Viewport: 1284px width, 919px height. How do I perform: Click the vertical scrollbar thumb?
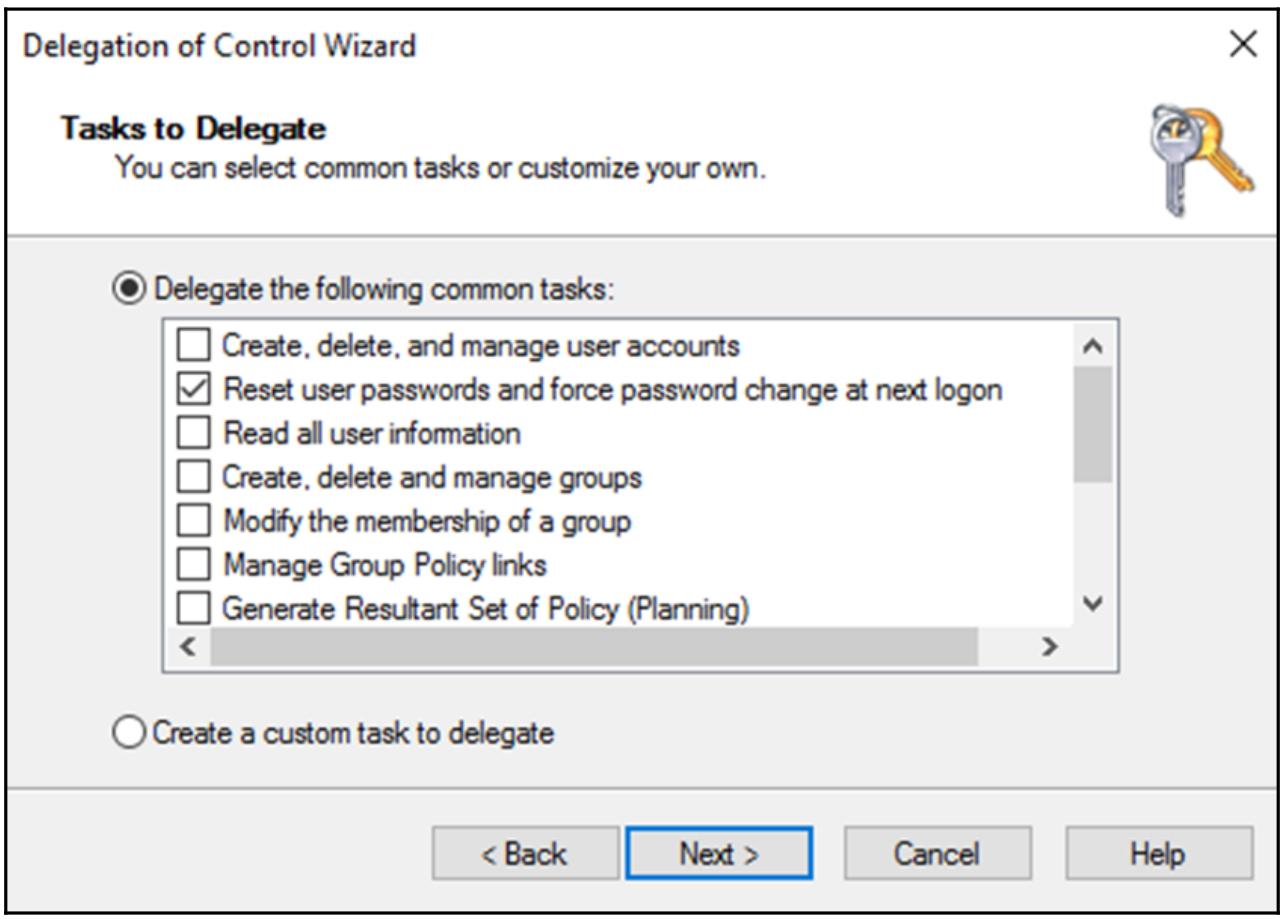pyautogui.click(x=1092, y=424)
